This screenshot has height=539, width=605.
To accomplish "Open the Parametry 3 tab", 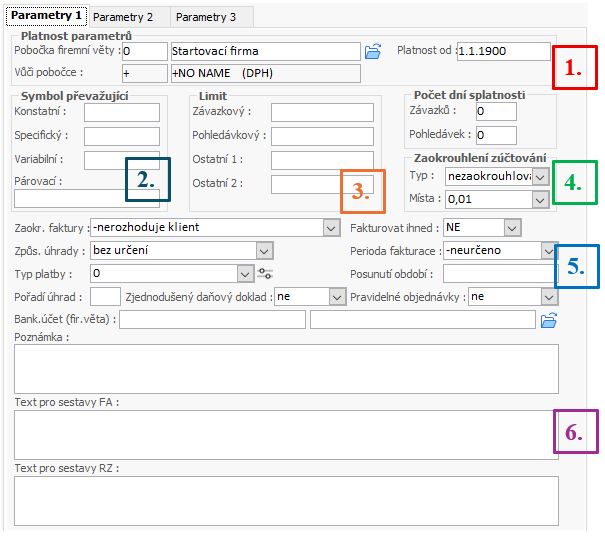I will (x=207, y=17).
